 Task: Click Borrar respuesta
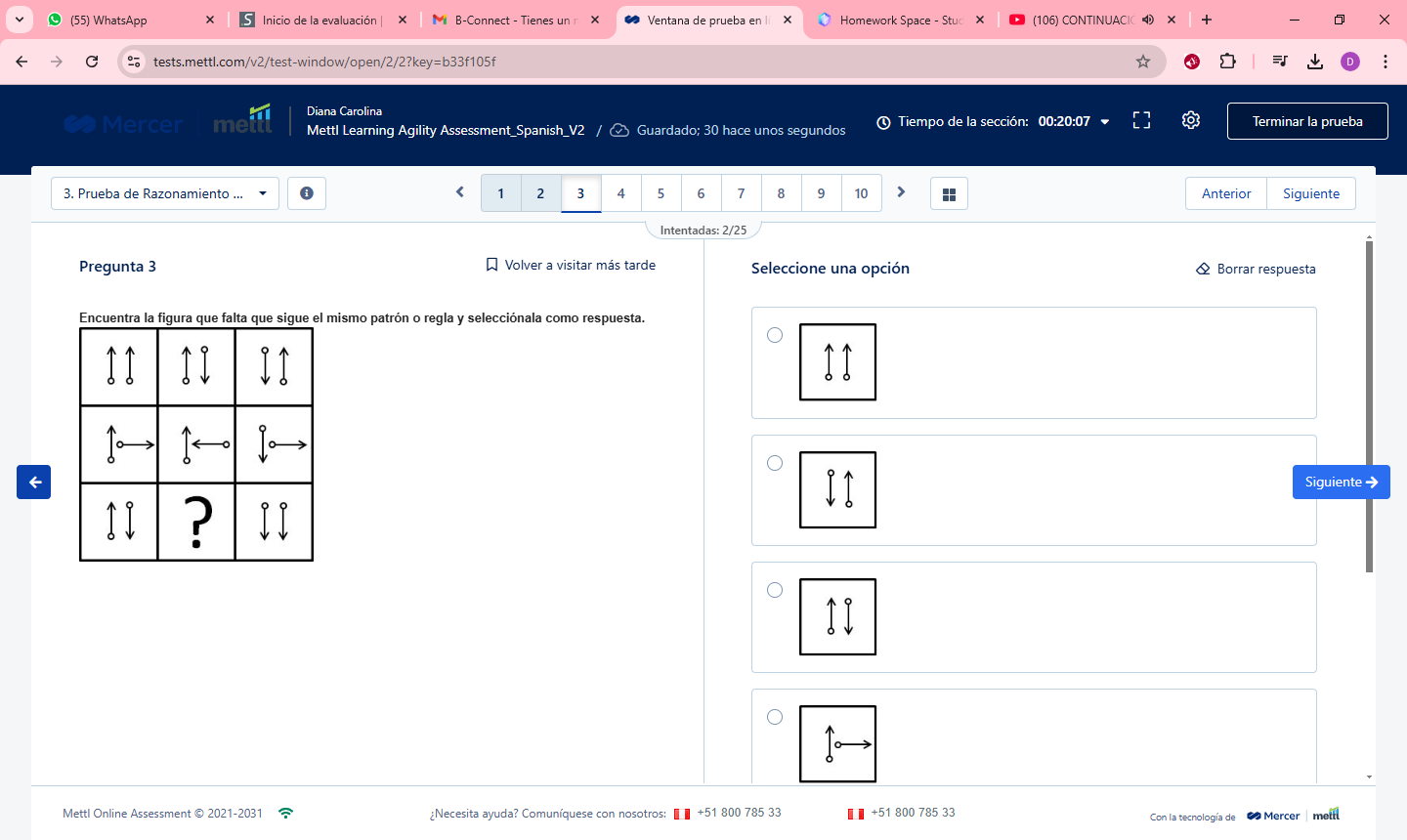[1256, 269]
